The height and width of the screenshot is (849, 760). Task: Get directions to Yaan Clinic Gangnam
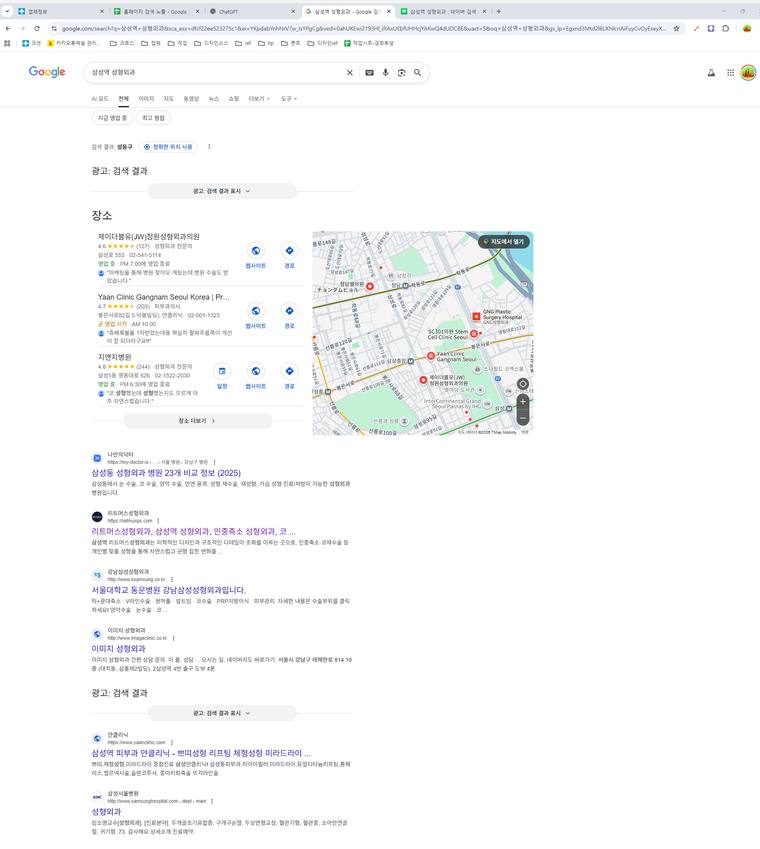(290, 316)
